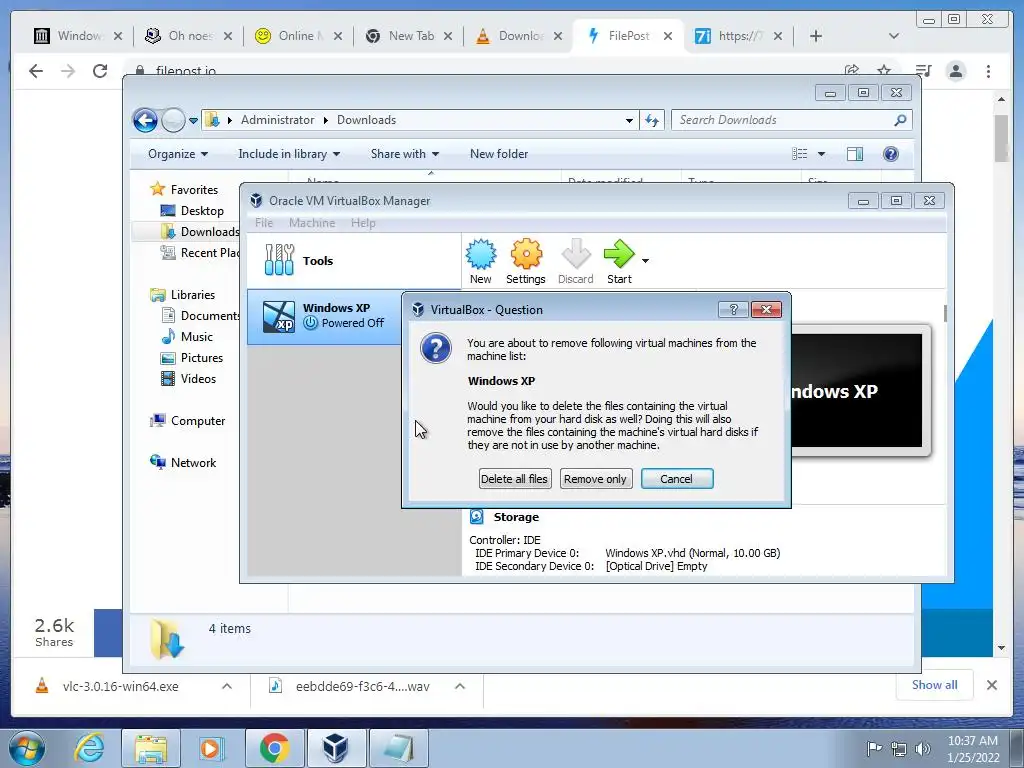Switch to the Oh noes browser tab
The image size is (1024, 768).
(188, 36)
